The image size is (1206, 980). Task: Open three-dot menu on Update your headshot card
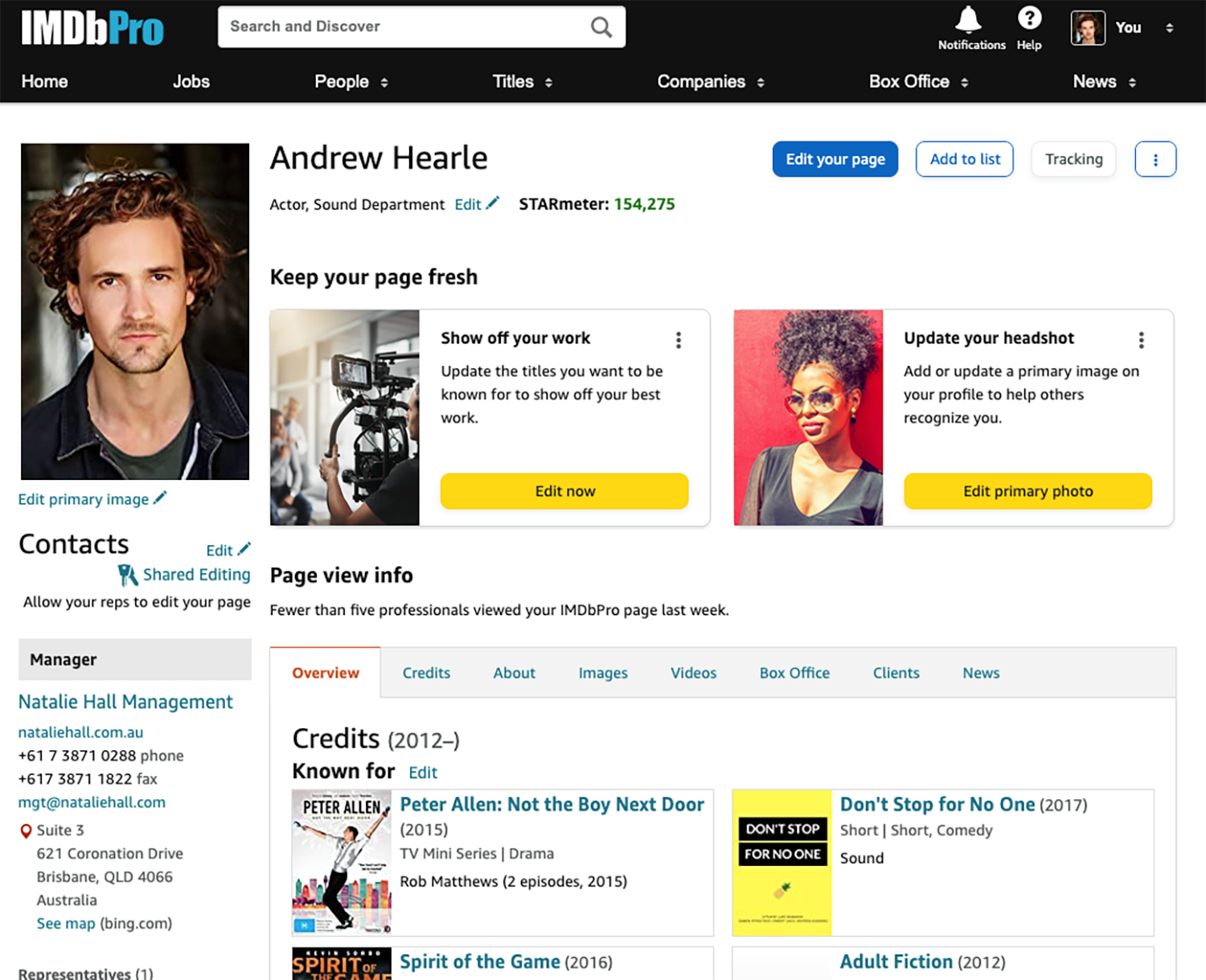tap(1141, 340)
